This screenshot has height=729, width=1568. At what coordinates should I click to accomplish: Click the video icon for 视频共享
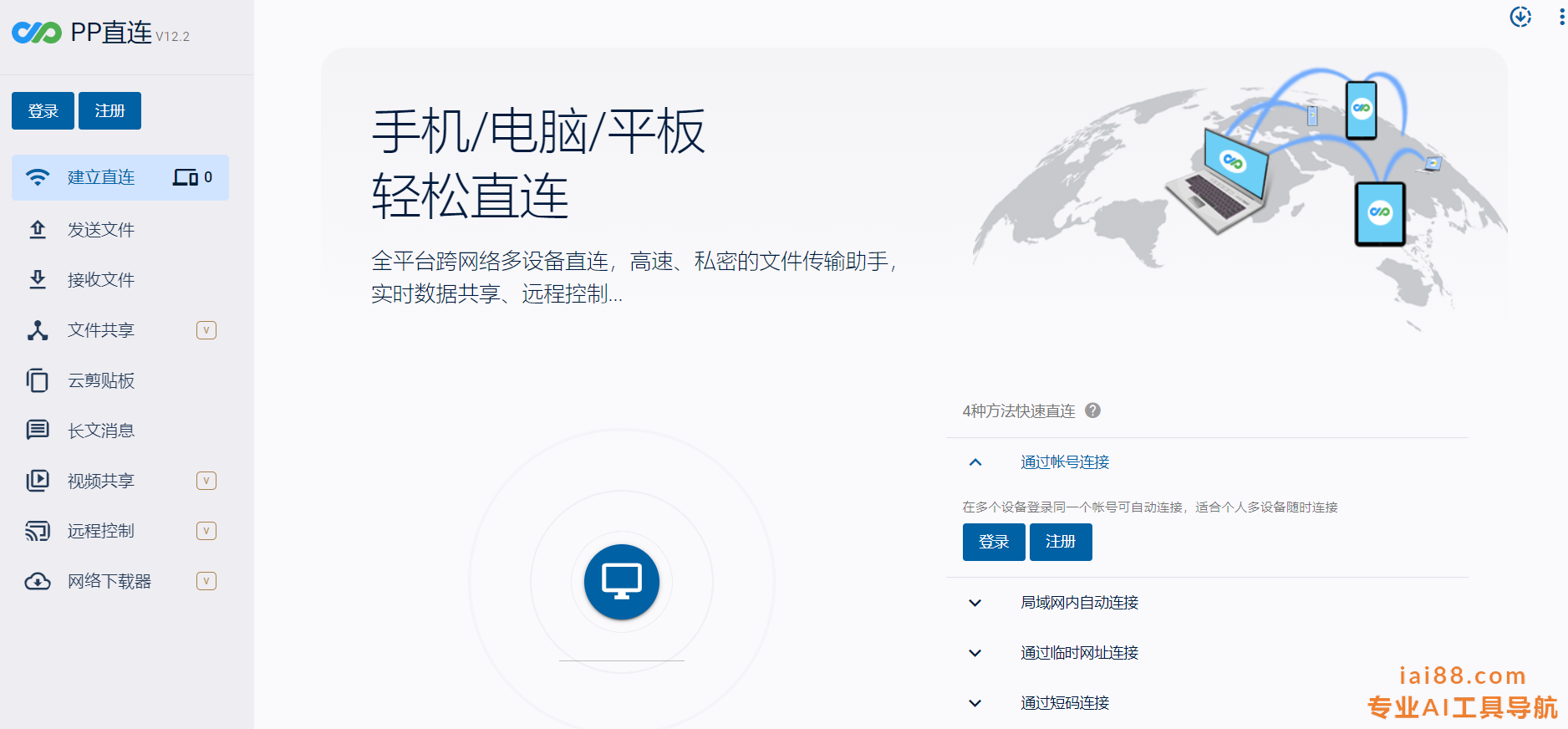(x=38, y=481)
